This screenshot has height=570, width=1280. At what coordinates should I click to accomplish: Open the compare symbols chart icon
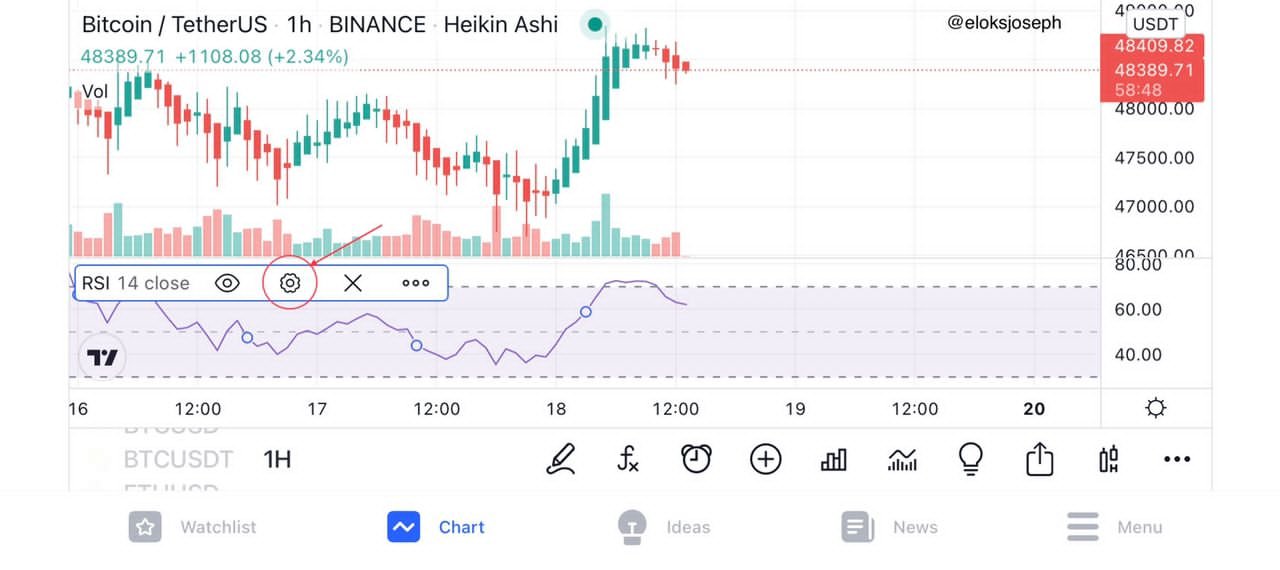click(902, 459)
